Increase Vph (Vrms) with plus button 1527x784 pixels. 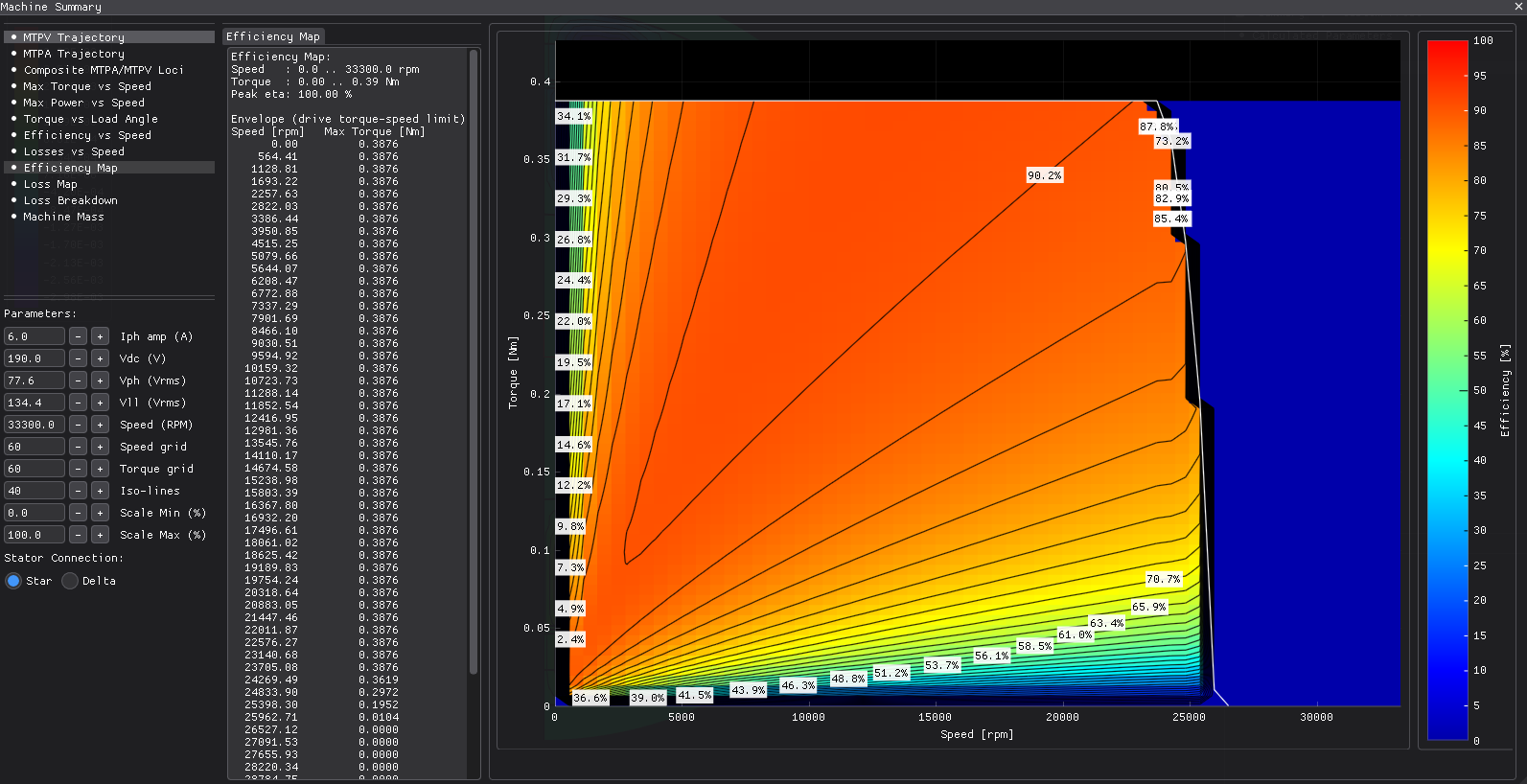[x=100, y=380]
